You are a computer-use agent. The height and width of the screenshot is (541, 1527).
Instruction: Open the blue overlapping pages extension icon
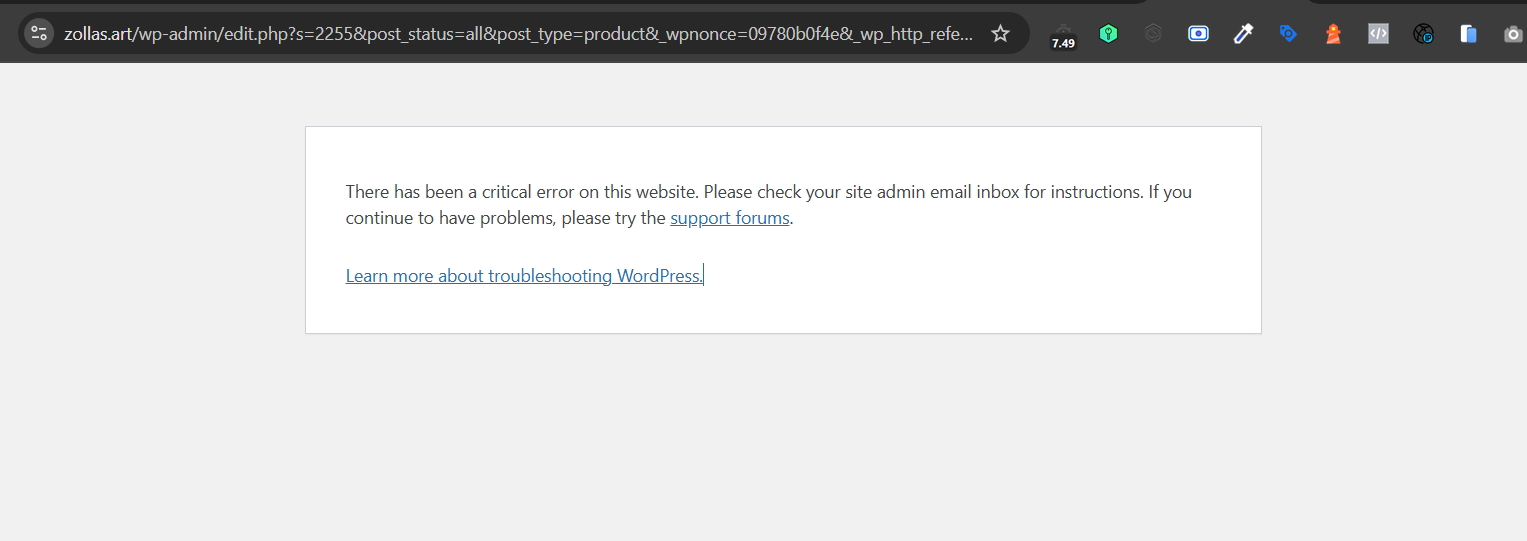pyautogui.click(x=1468, y=33)
